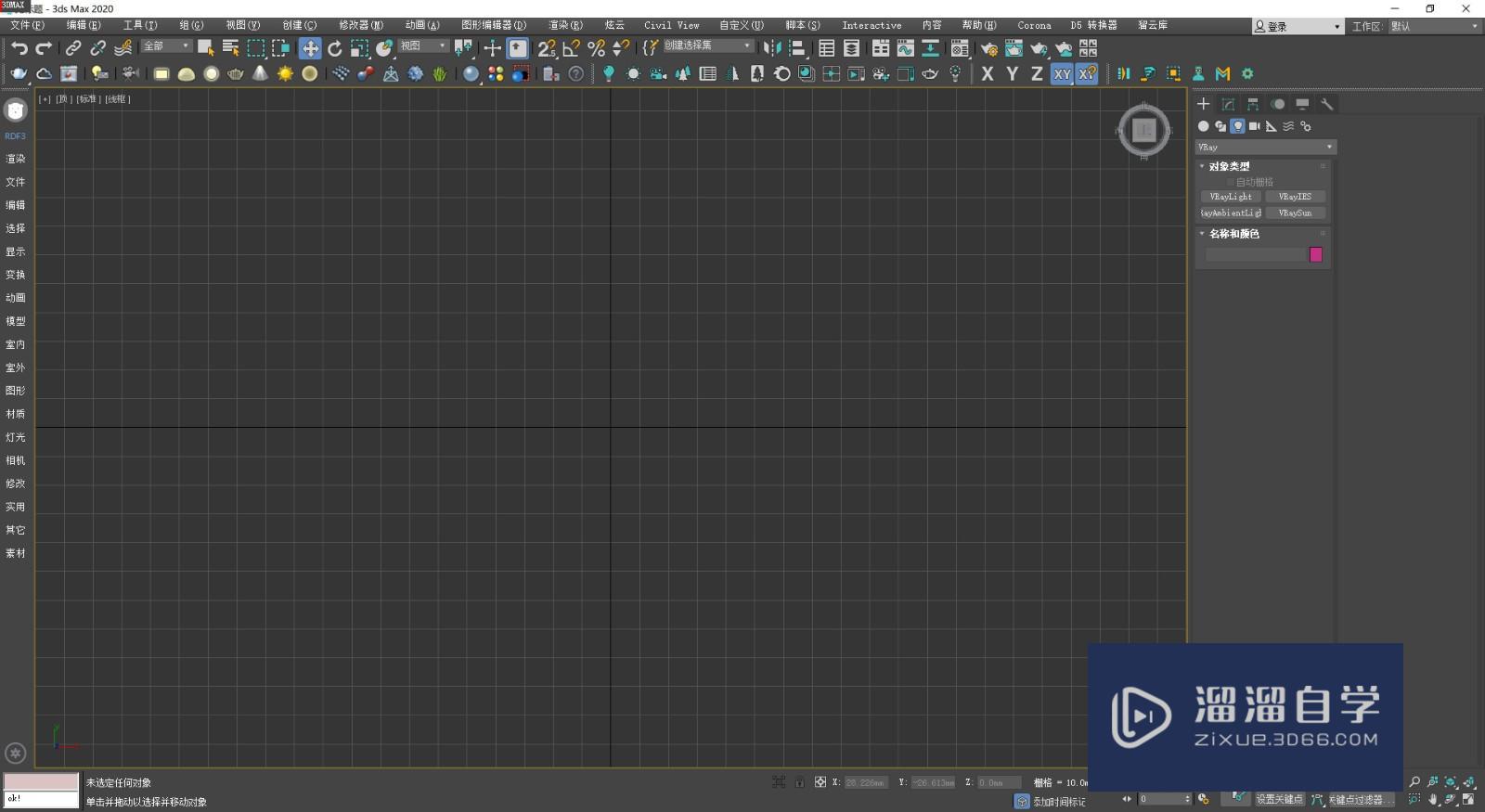Open Display panel tab icon

click(x=1302, y=104)
